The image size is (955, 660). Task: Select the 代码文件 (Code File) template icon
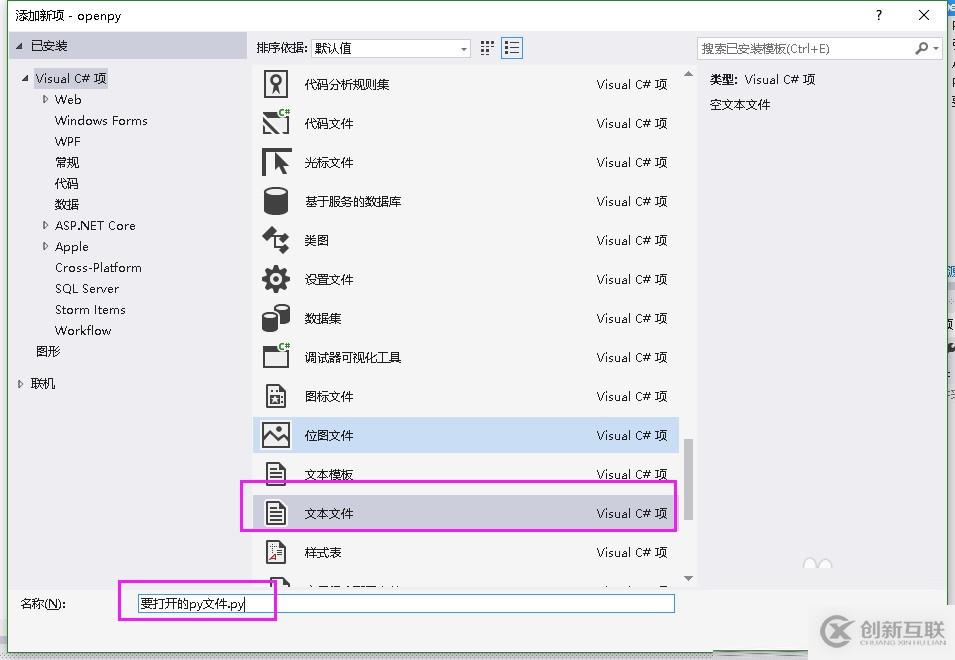pos(274,122)
